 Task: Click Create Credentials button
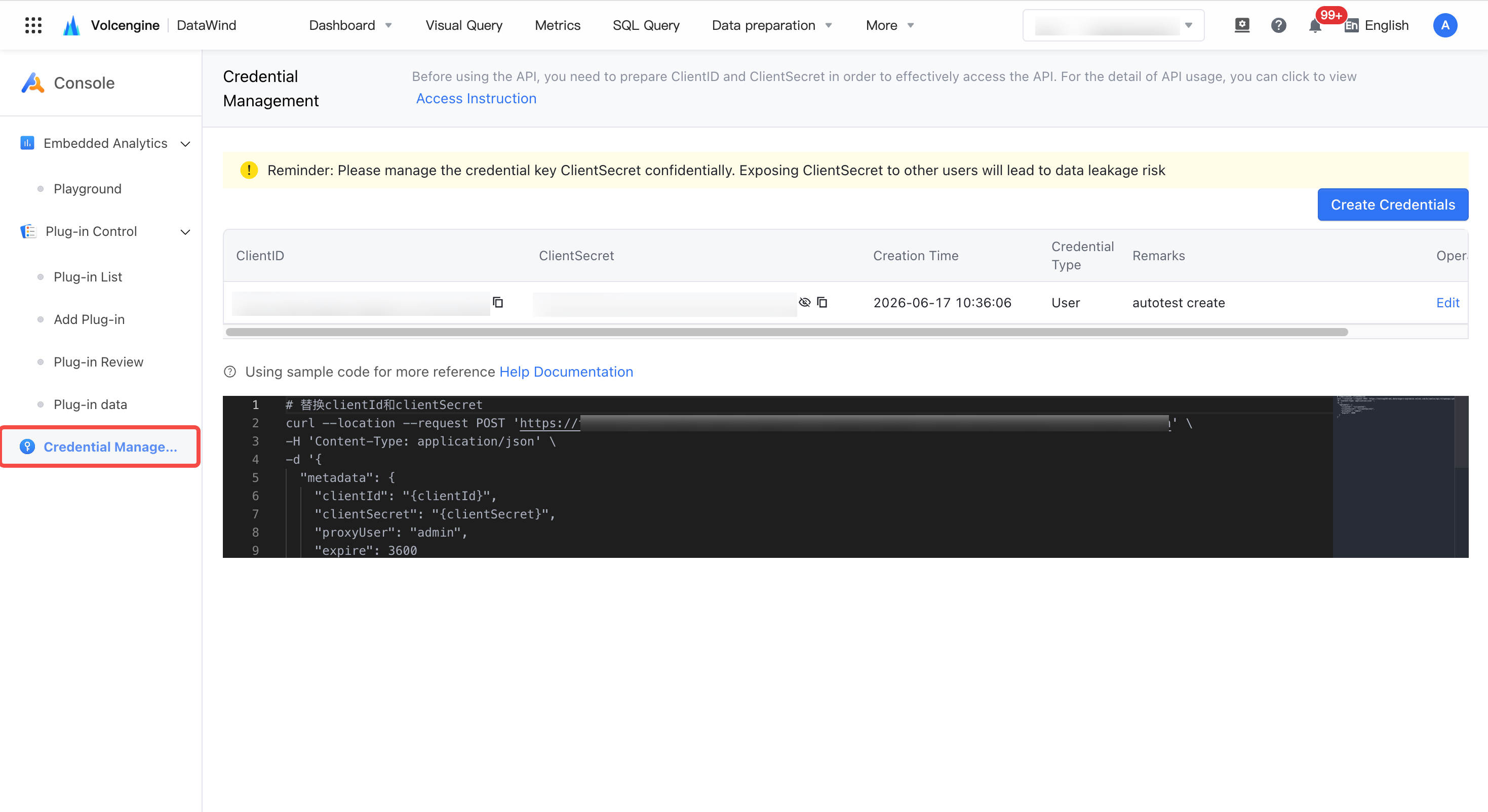coord(1393,205)
